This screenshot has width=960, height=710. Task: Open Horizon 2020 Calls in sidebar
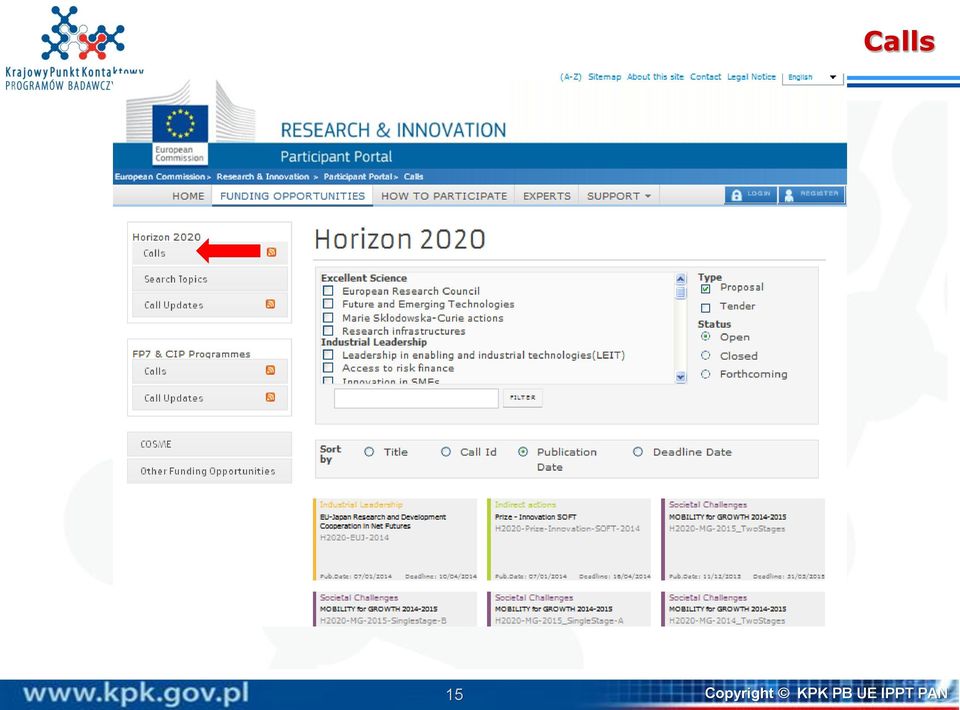point(209,253)
